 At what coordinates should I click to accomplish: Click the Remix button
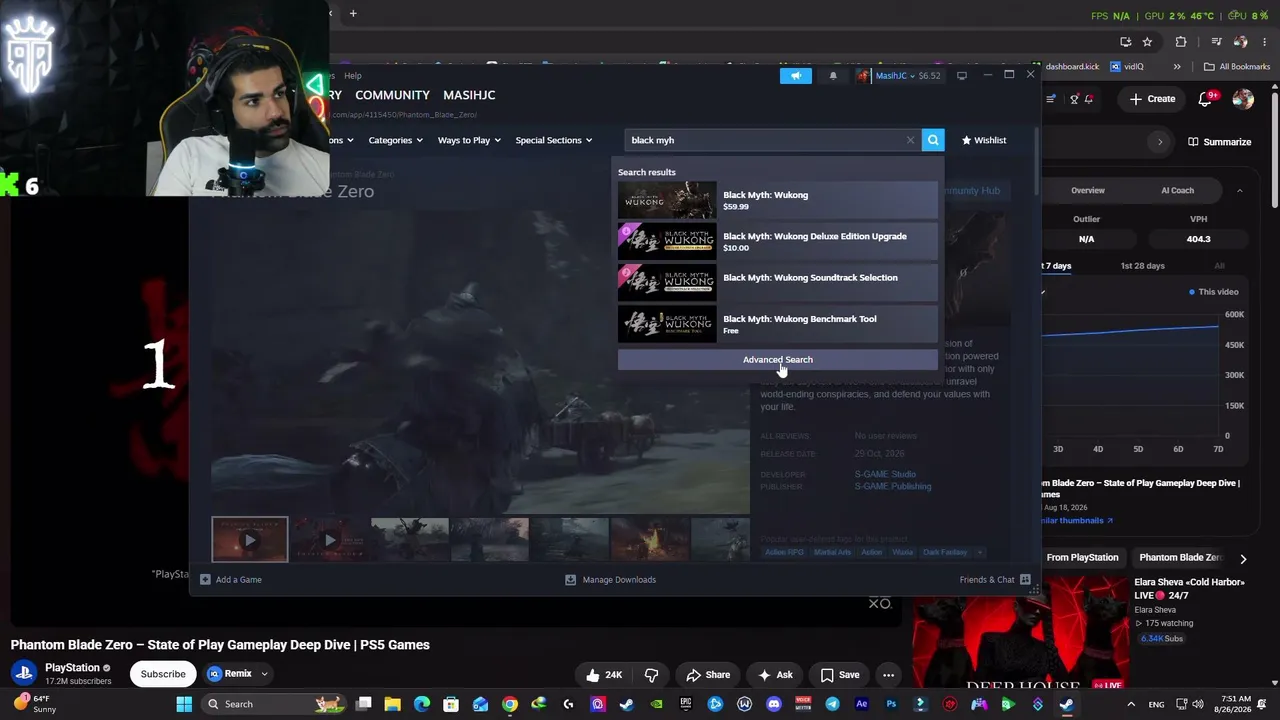coord(229,674)
